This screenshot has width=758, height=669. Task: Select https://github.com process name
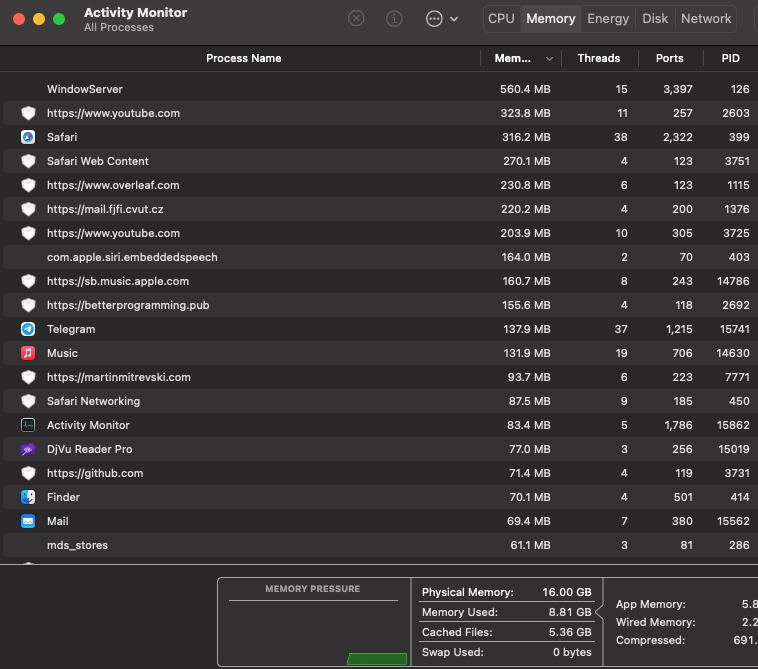(x=95, y=473)
